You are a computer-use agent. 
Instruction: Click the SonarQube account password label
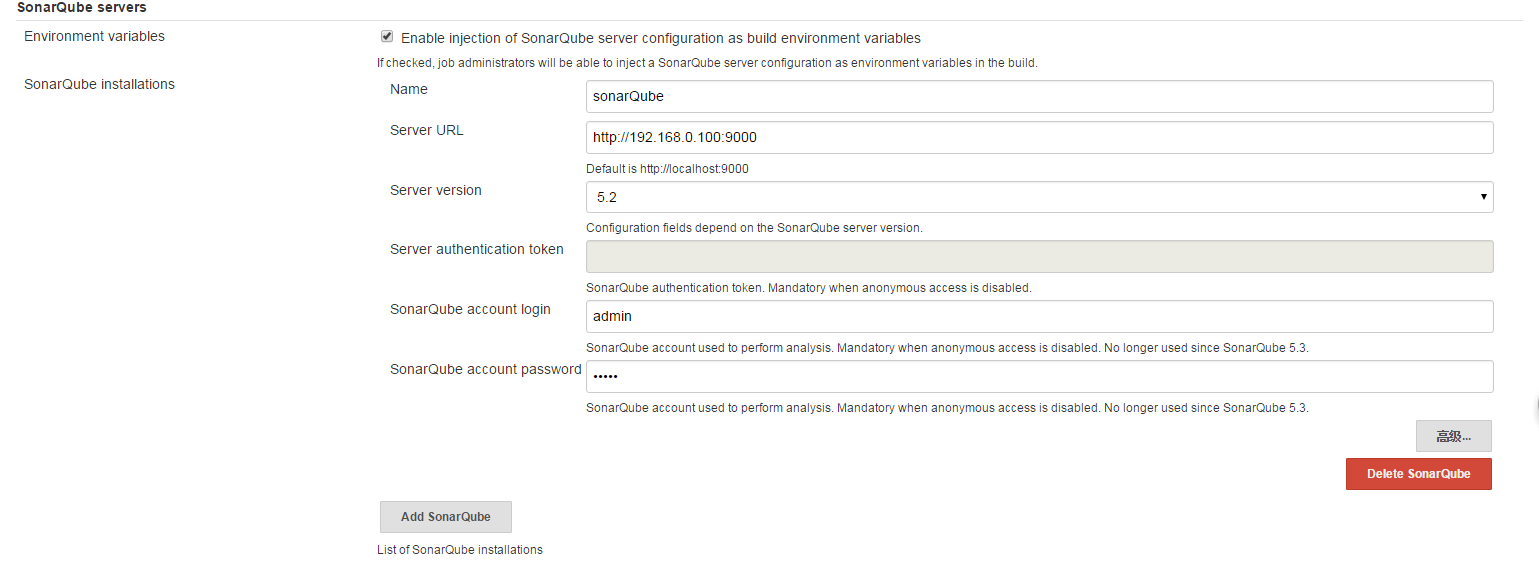(486, 369)
